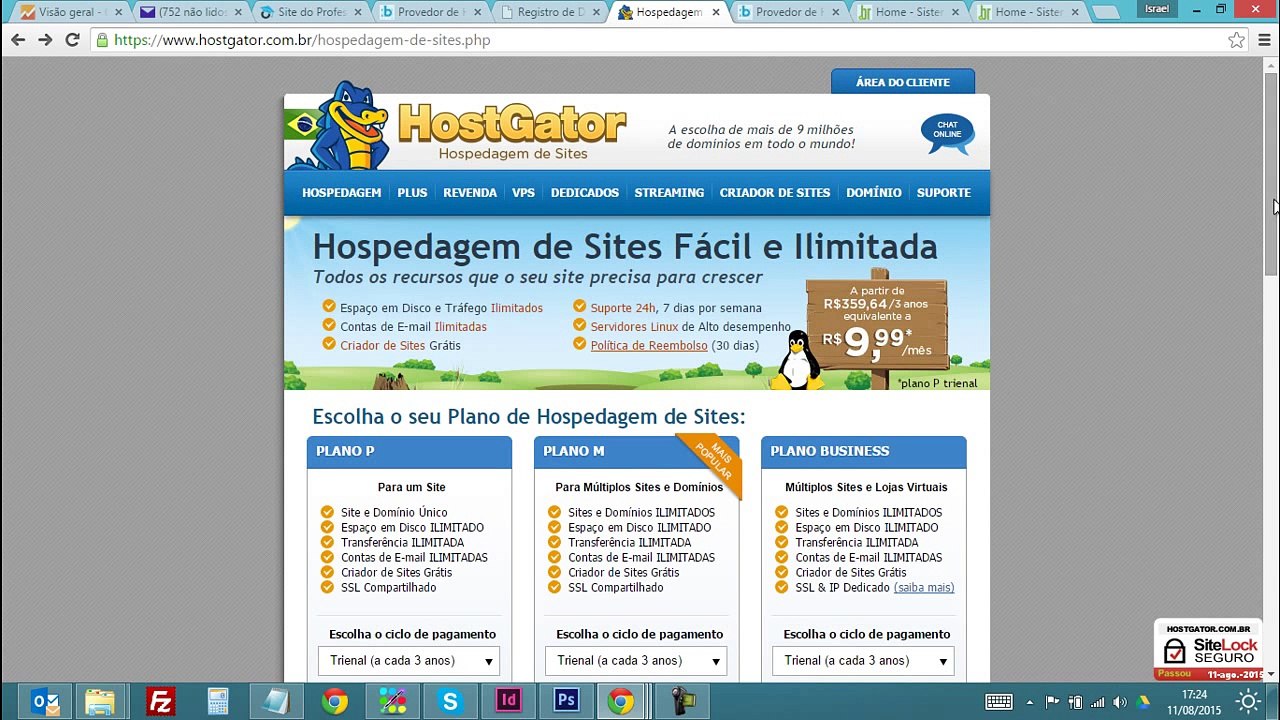1280x720 pixels.
Task: Click the ÁREA DO CLIENTE button
Action: [903, 82]
